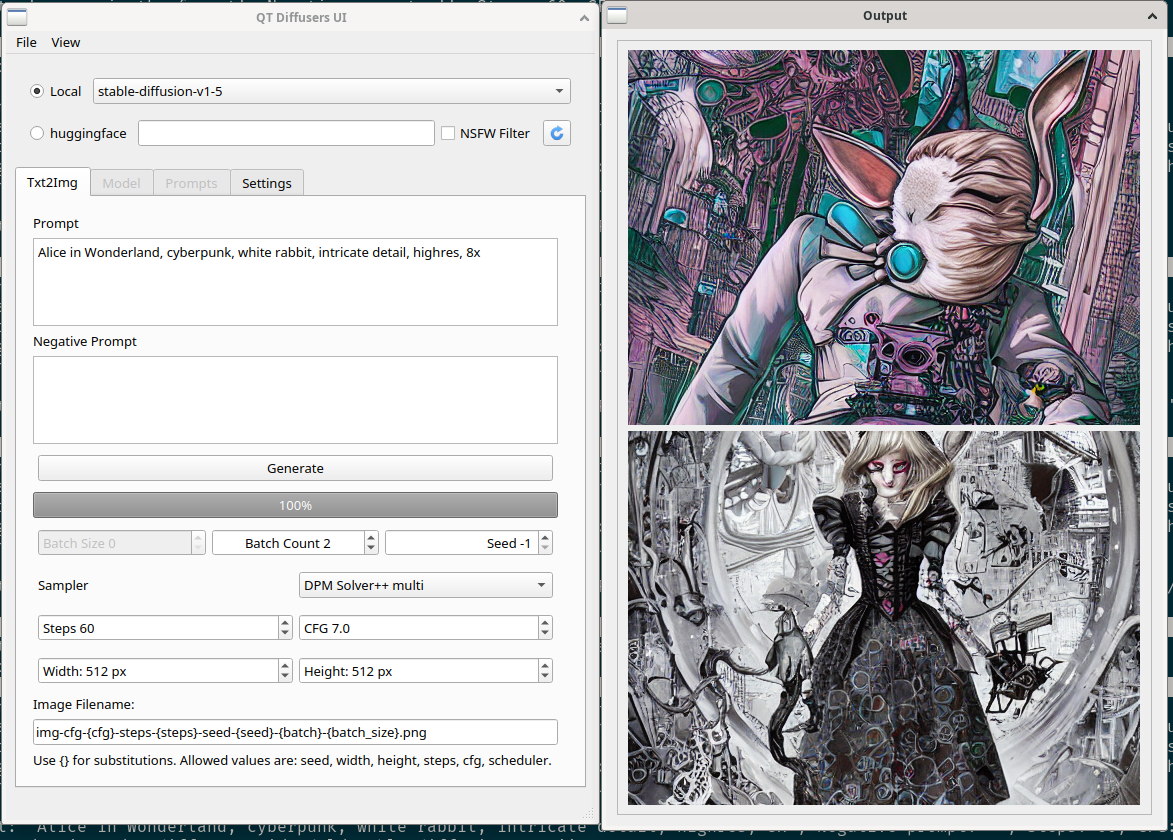Click into the Prompt text box

pos(295,282)
